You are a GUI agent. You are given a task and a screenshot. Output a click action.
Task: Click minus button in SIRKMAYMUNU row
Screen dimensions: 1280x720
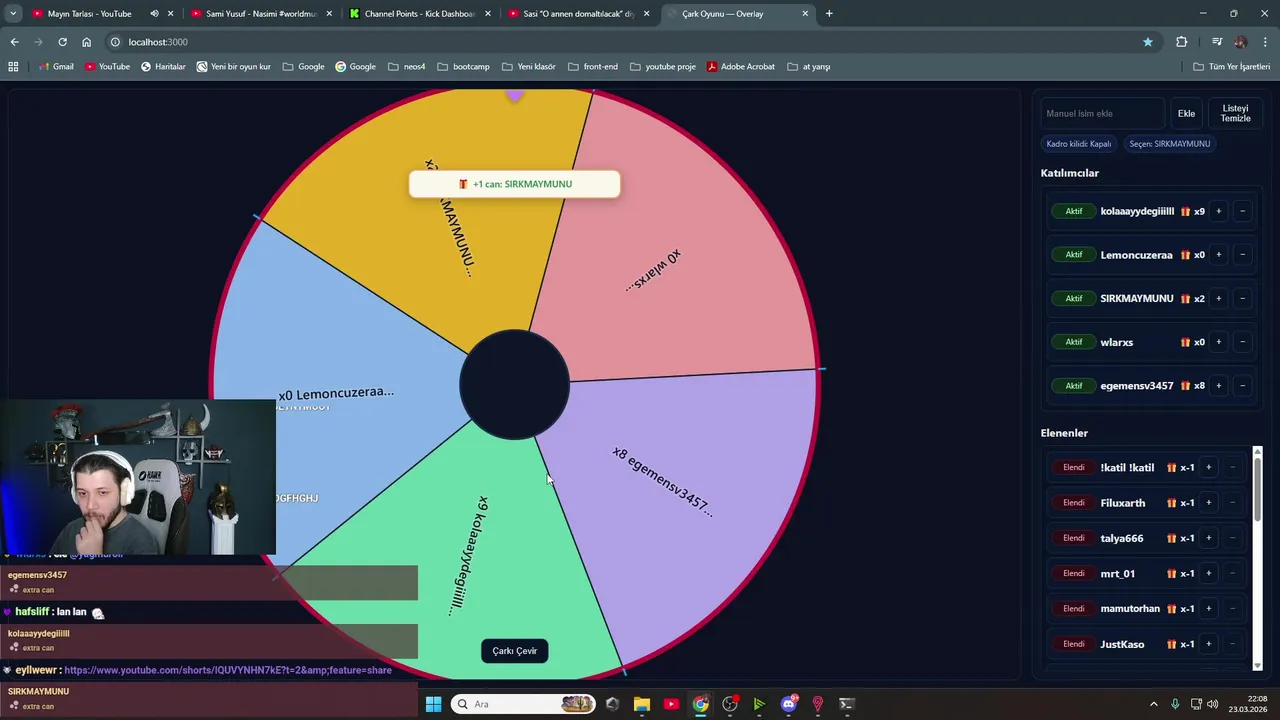1242,298
